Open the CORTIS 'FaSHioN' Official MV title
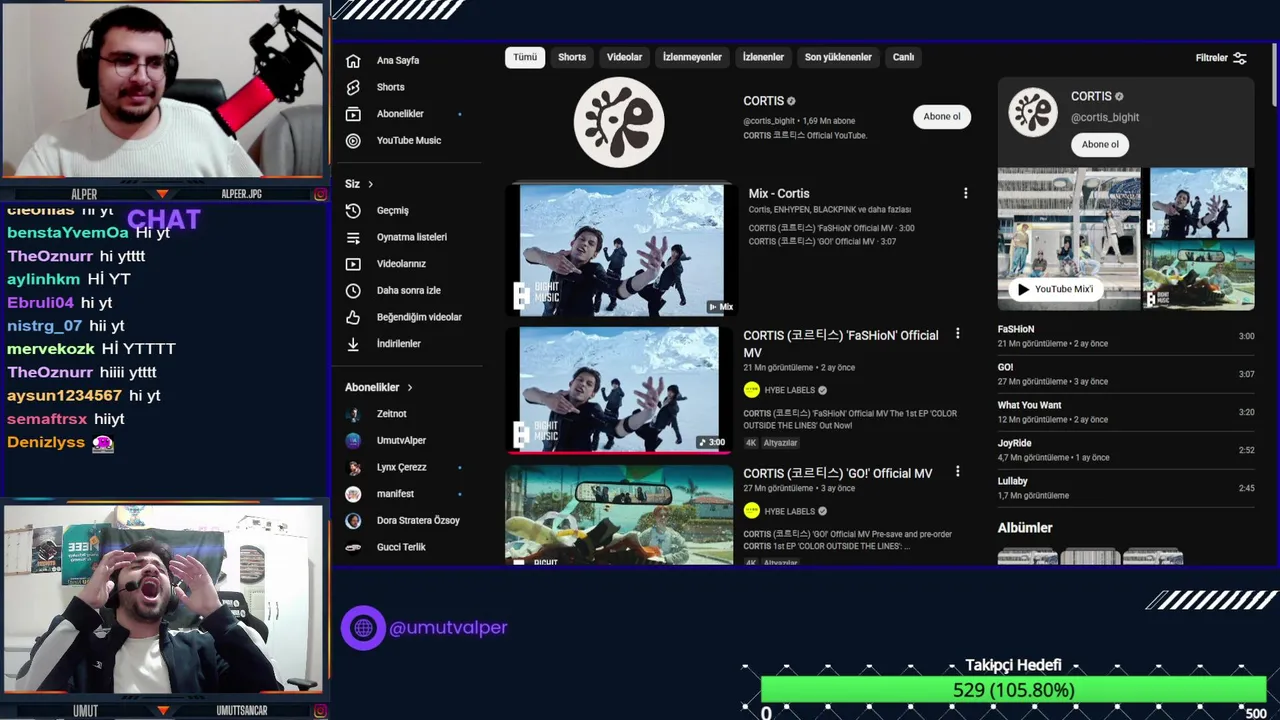This screenshot has width=1280, height=720. click(x=841, y=343)
